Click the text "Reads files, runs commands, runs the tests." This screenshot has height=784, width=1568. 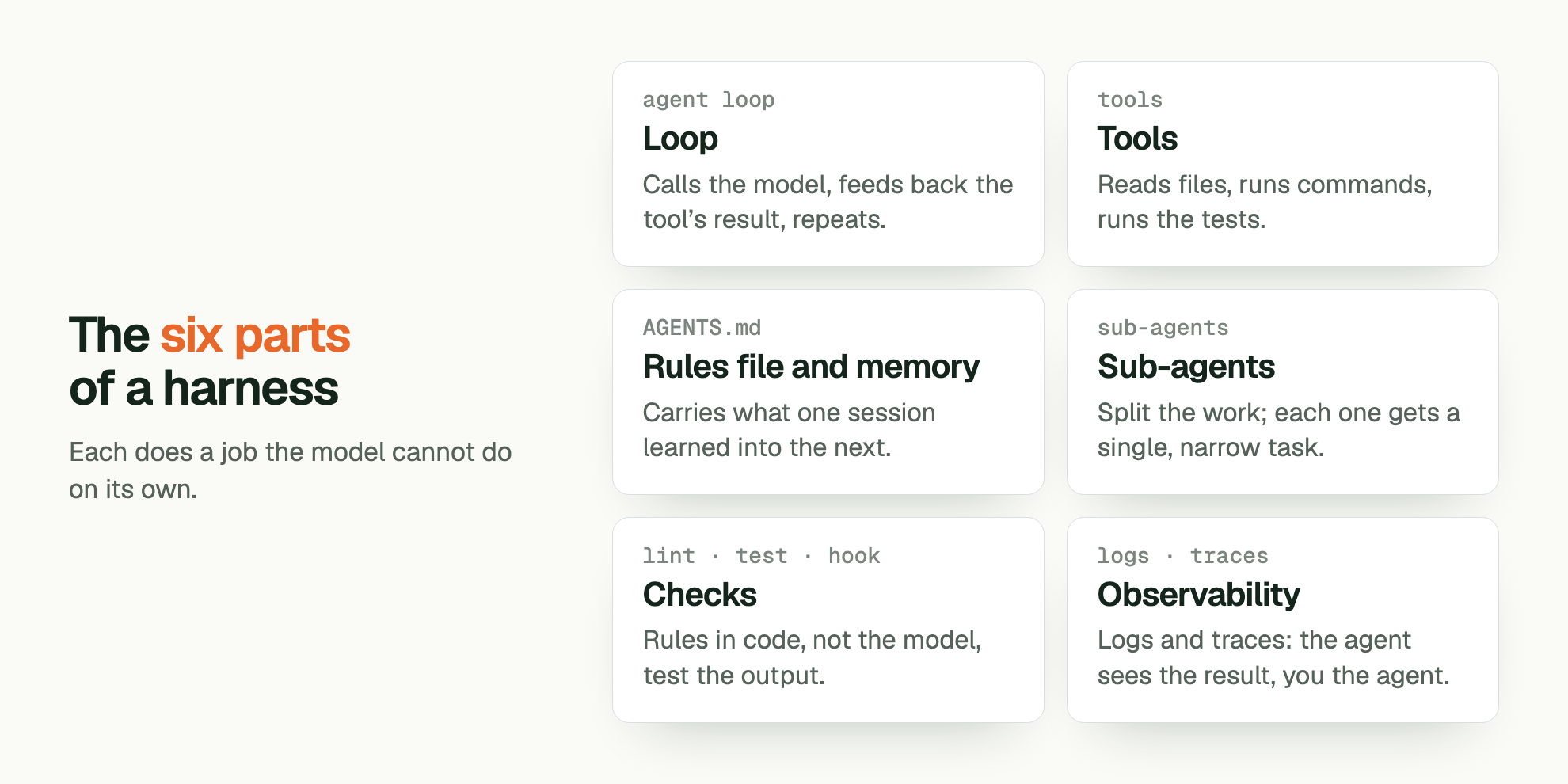point(1265,202)
